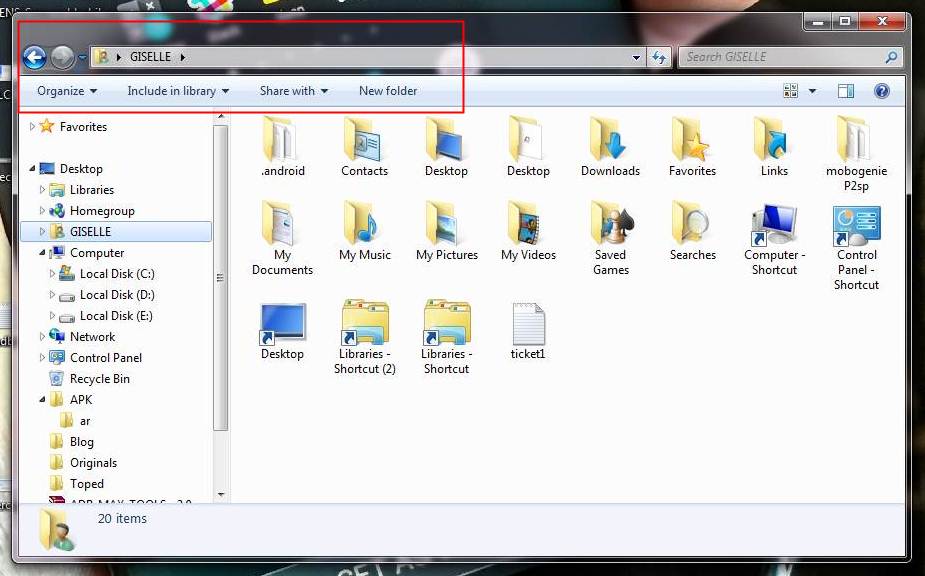Open the Share with menu

coord(292,90)
